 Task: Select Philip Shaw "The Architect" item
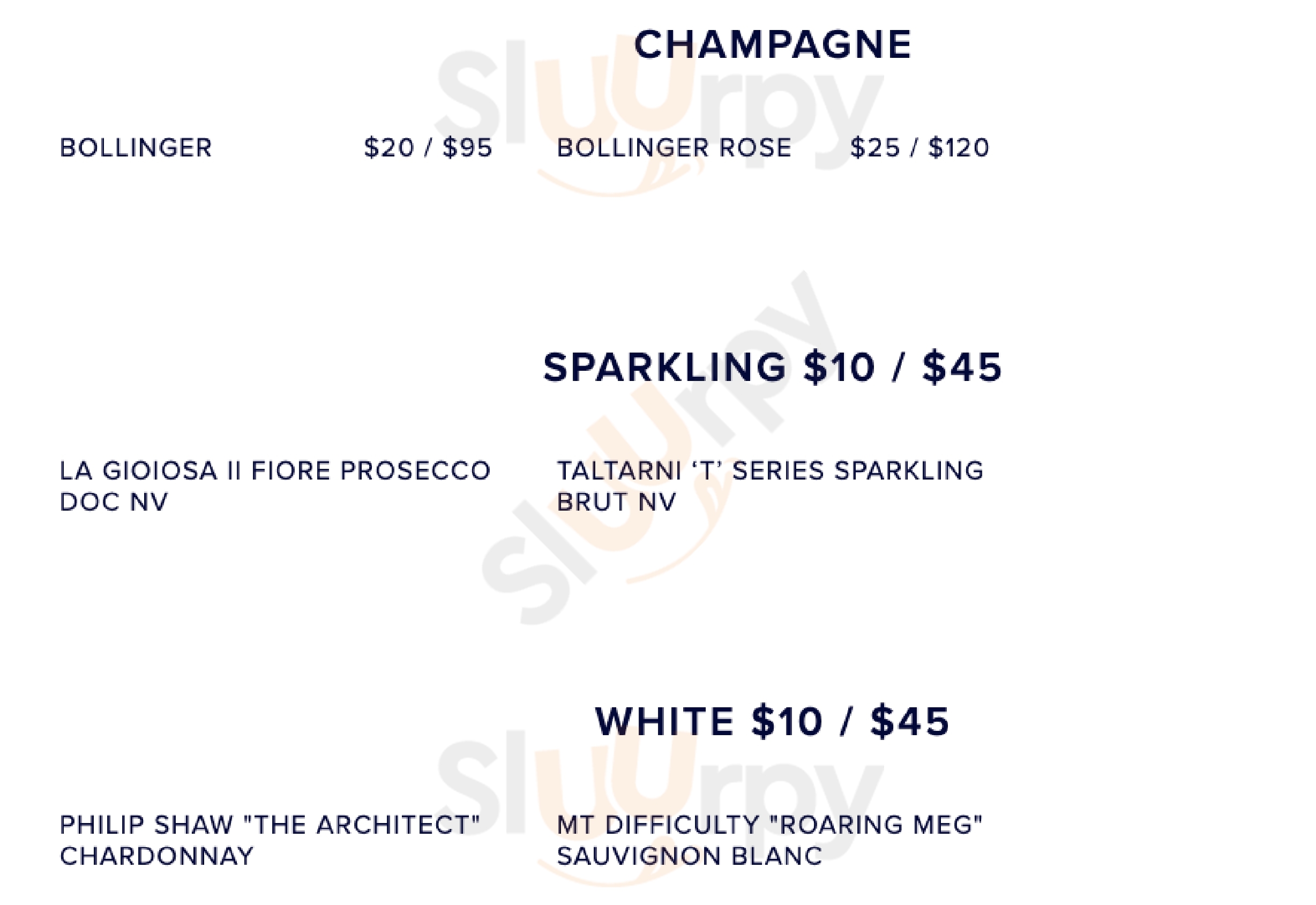pyautogui.click(x=270, y=825)
